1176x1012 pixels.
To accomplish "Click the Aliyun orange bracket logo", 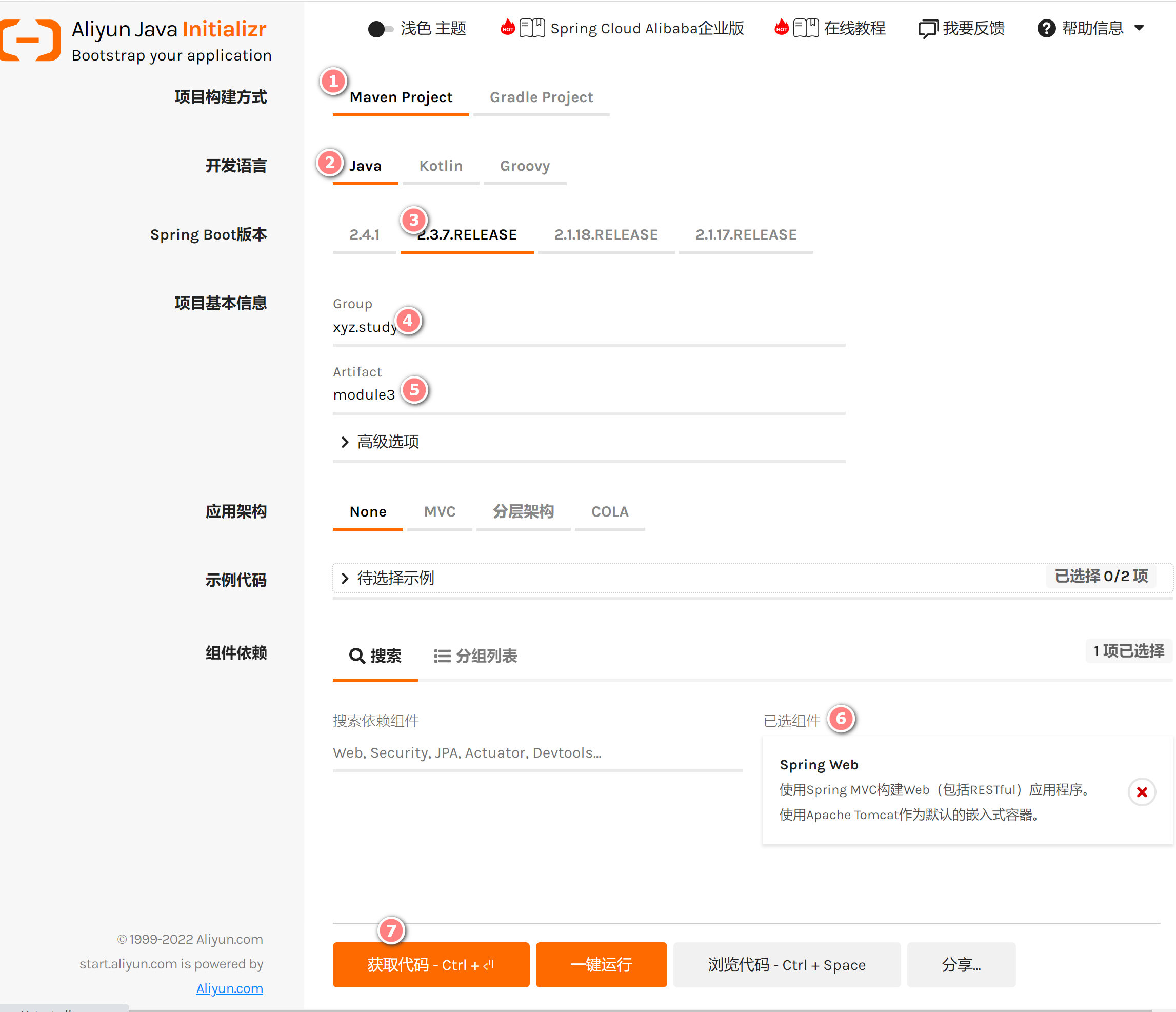I will (x=31, y=39).
